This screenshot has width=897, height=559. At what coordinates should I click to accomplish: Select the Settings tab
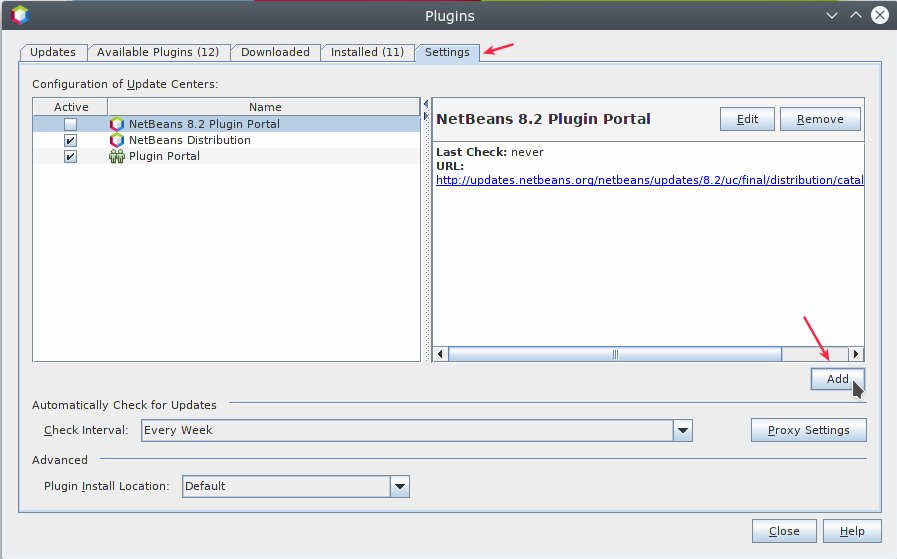(x=447, y=52)
